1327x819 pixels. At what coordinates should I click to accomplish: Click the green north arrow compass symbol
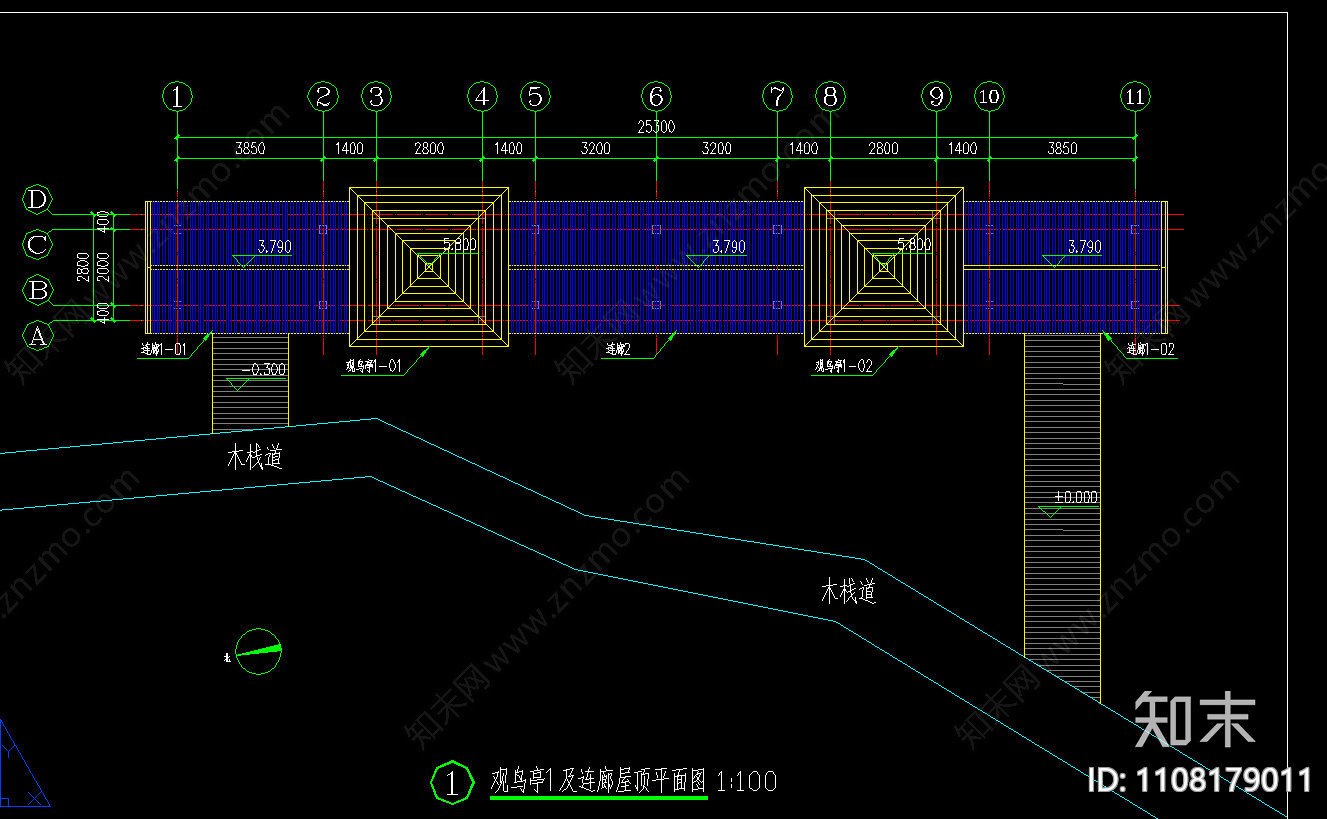coord(258,652)
